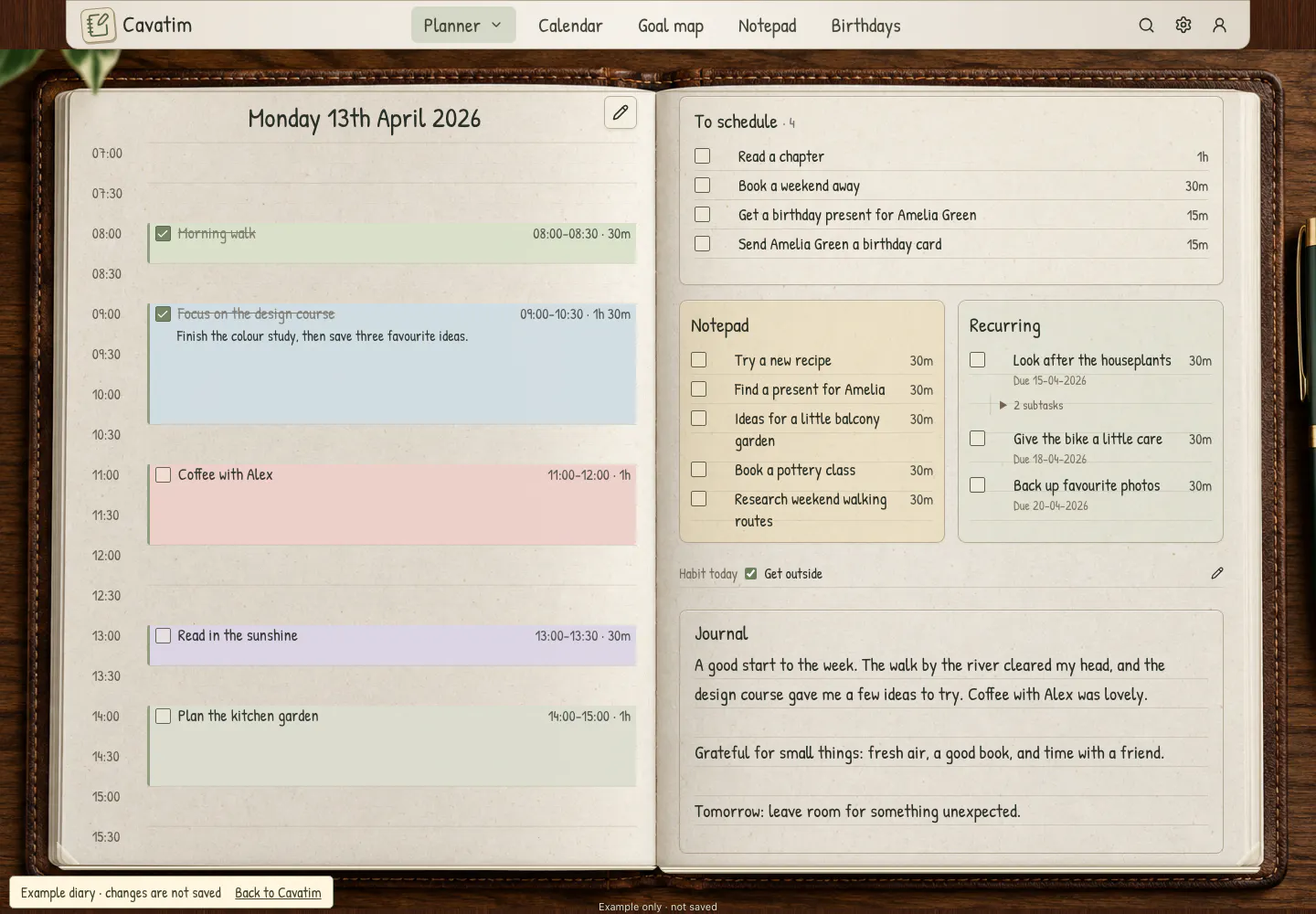The image size is (1316, 914).
Task: Check the Try a new recipe note
Action: (698, 360)
